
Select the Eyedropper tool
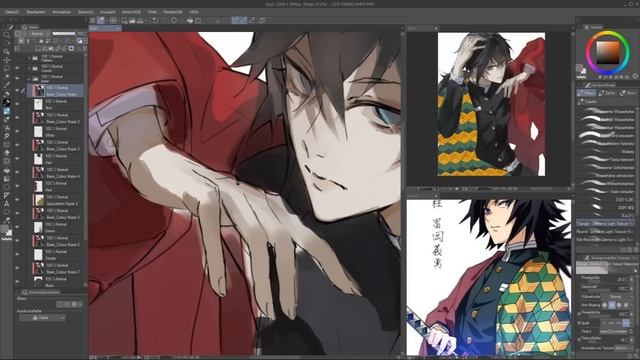[7, 85]
